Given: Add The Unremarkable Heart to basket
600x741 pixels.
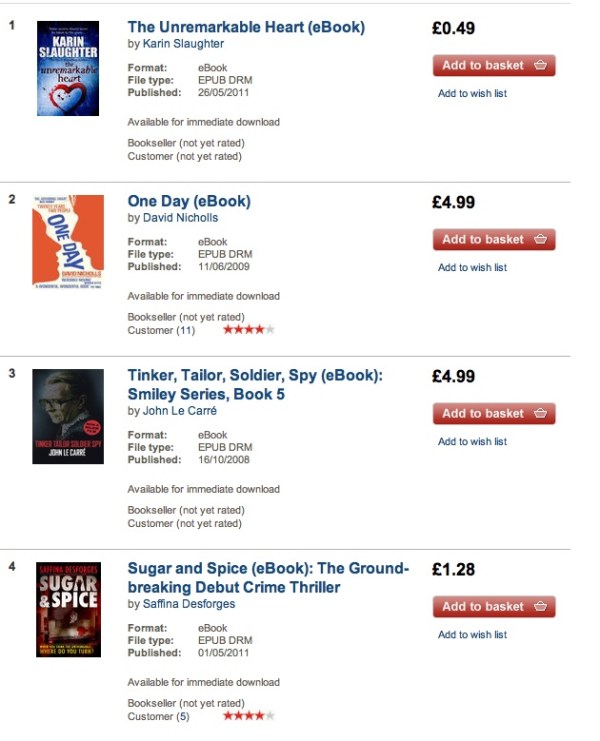Looking at the screenshot, I should 493,66.
